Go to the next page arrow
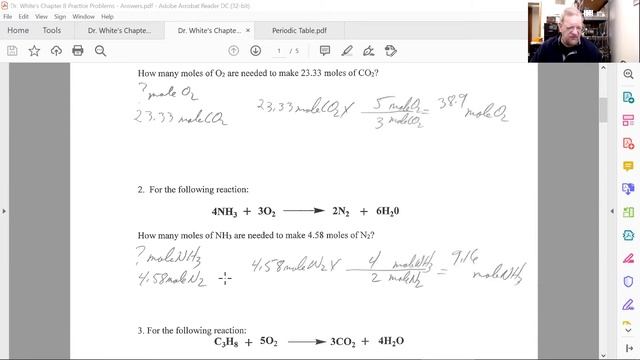The image size is (640, 360). coord(256,51)
